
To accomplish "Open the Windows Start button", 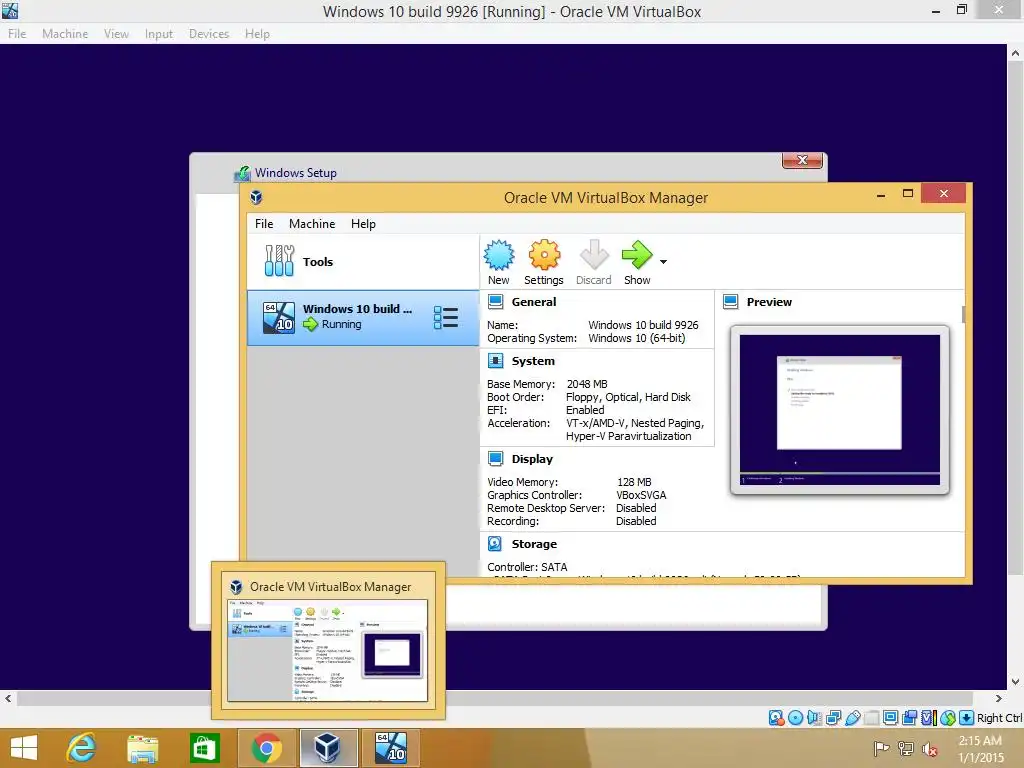I will [x=24, y=748].
